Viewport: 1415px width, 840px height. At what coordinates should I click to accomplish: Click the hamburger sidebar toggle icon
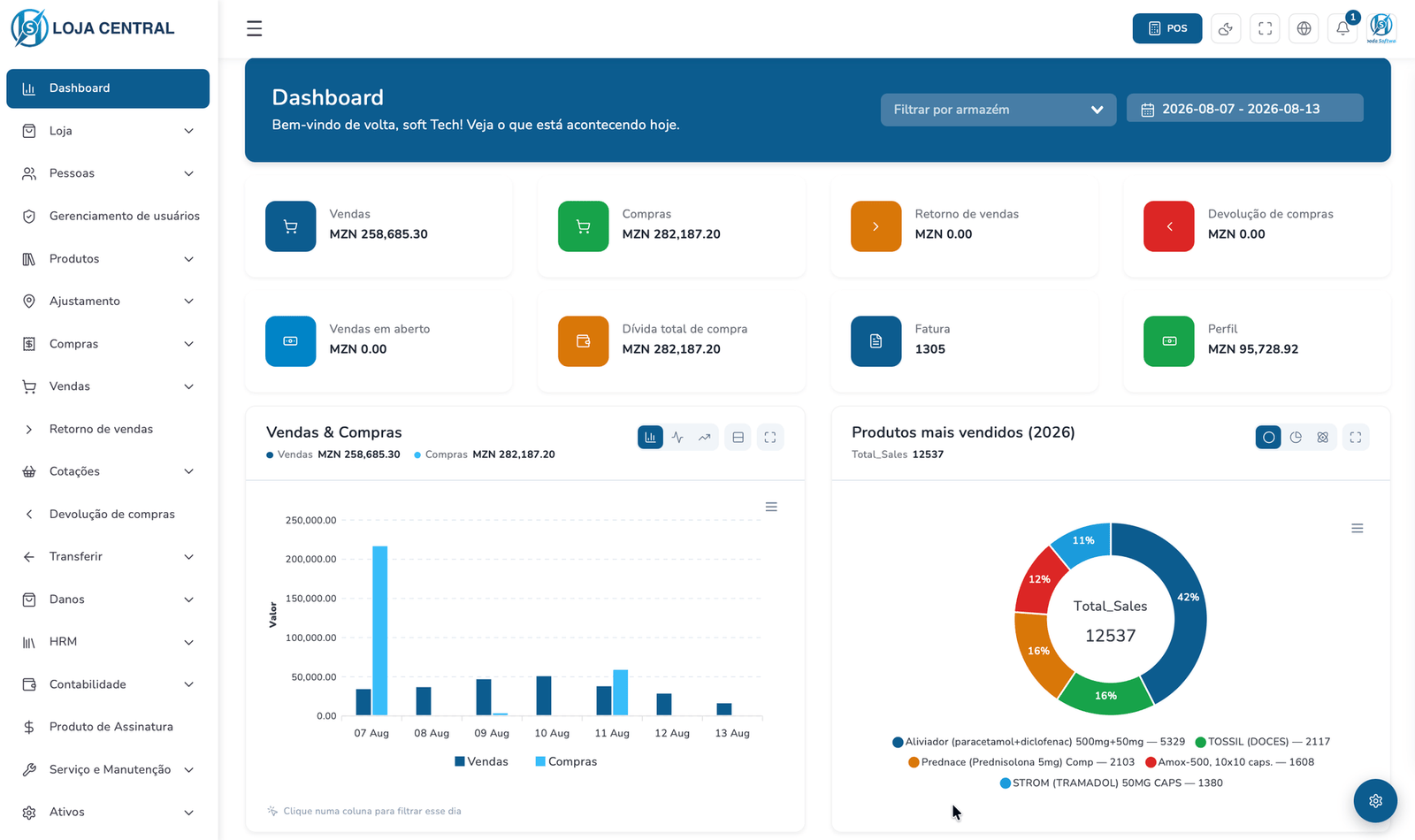click(254, 28)
